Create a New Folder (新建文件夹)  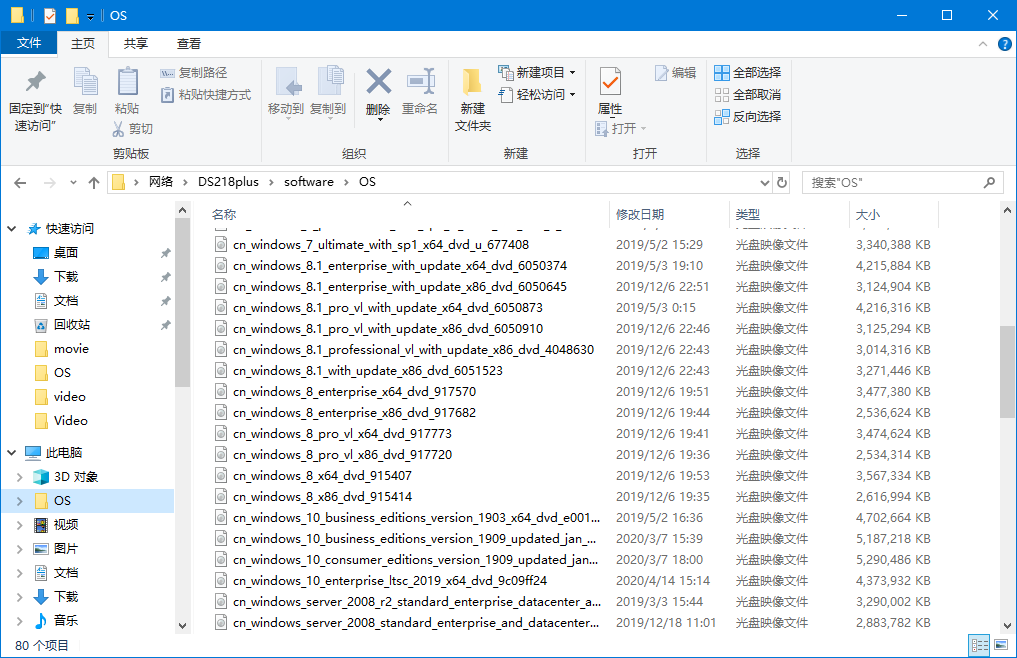[472, 99]
